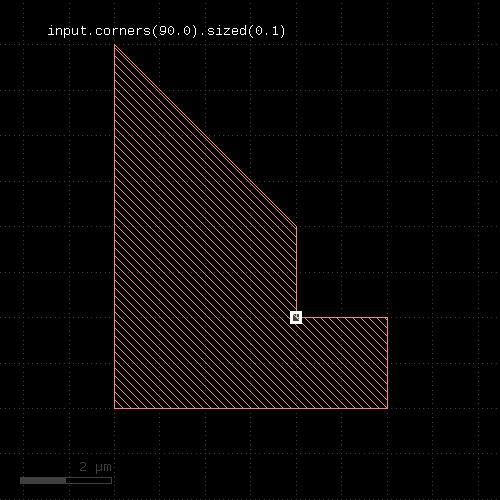Select the short vertical edge above the marker
Viewport: 500px width, 500px height.
(296, 269)
